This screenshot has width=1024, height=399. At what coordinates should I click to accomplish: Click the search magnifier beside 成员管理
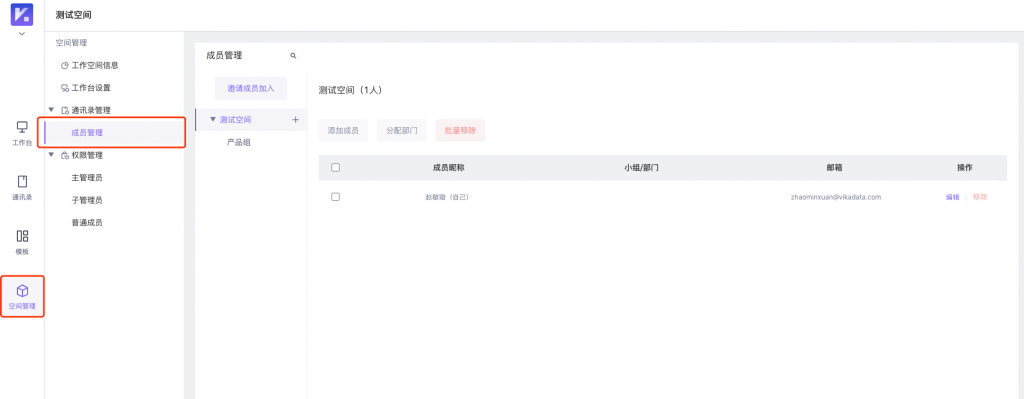293,56
